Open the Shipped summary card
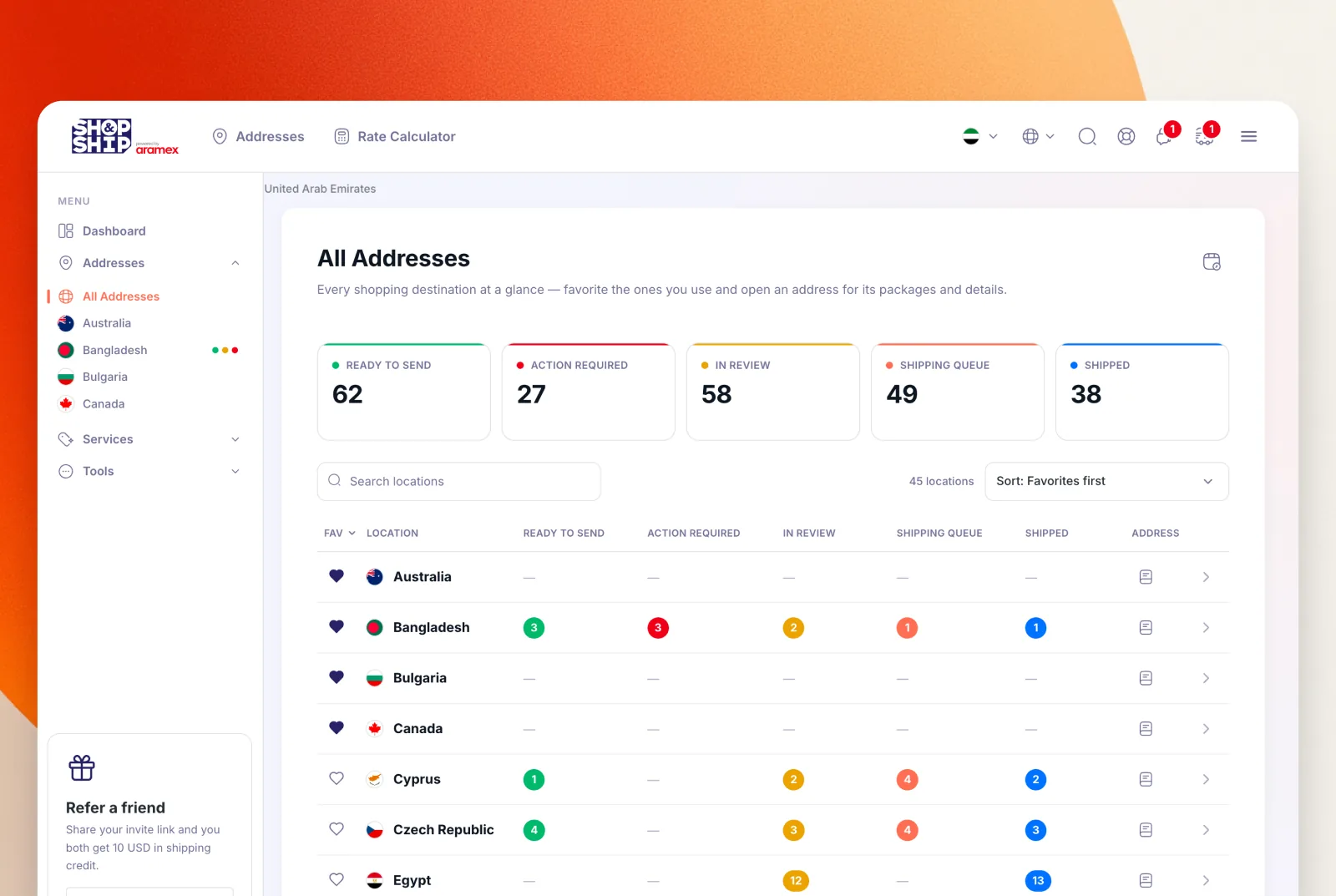 point(1141,392)
